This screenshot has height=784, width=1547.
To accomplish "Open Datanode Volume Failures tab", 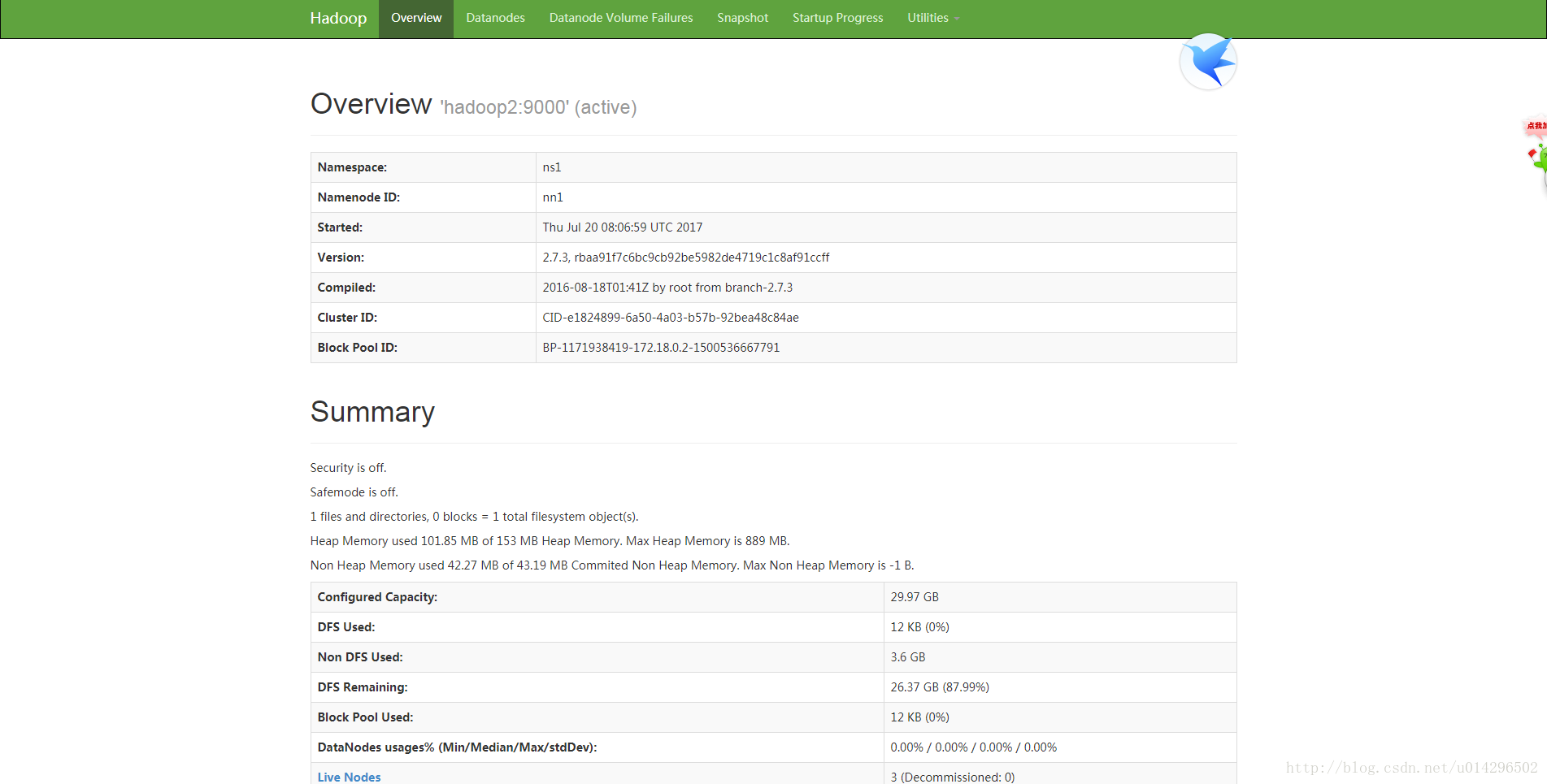I will (621, 18).
